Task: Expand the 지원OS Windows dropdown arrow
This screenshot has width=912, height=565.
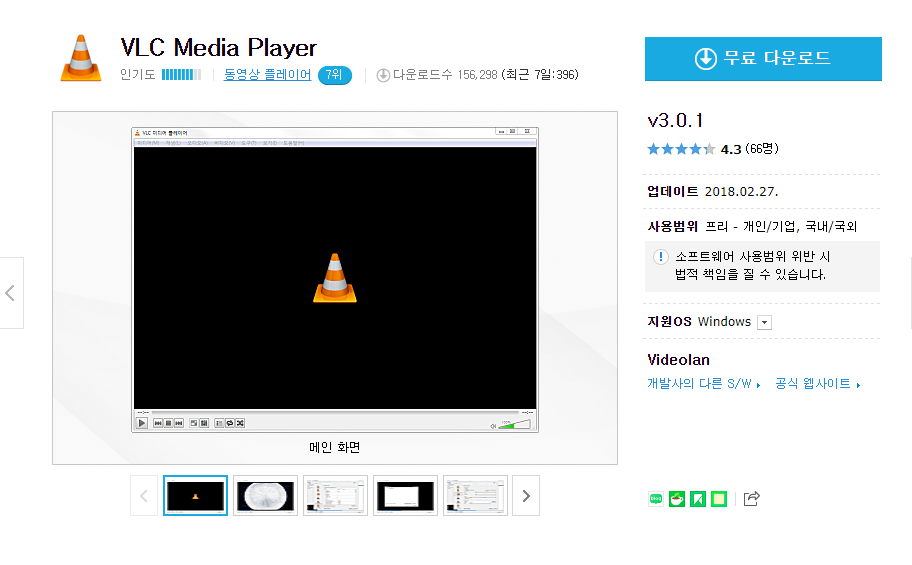Action: pyautogui.click(x=764, y=322)
